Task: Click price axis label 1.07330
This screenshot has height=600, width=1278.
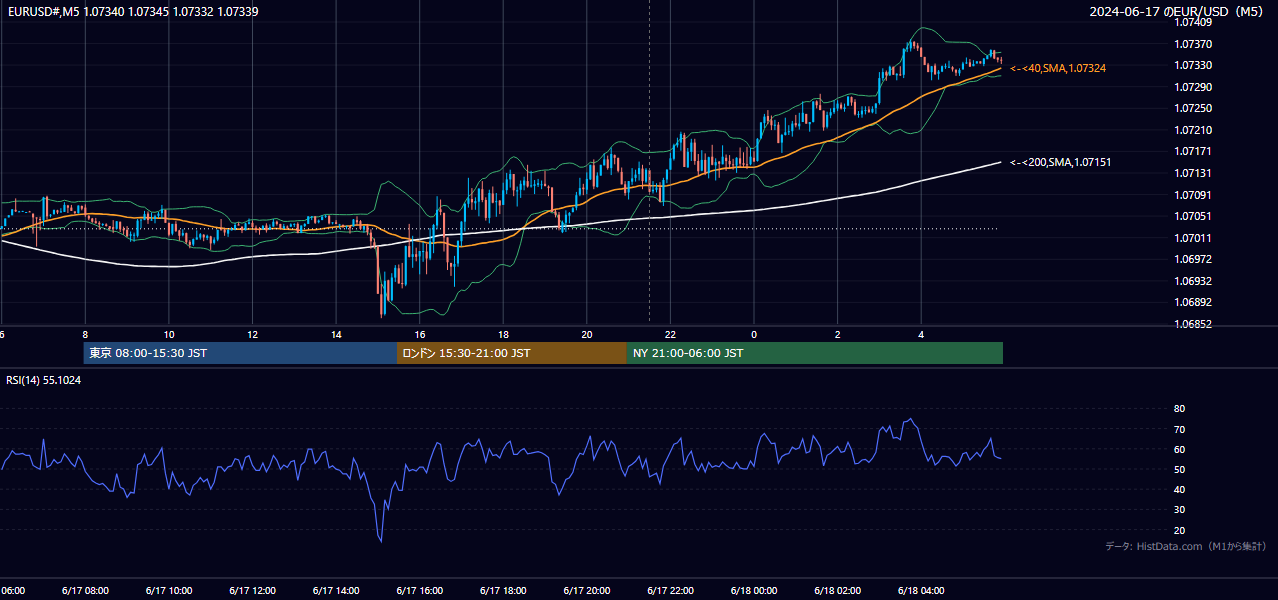Action: [x=1192, y=65]
